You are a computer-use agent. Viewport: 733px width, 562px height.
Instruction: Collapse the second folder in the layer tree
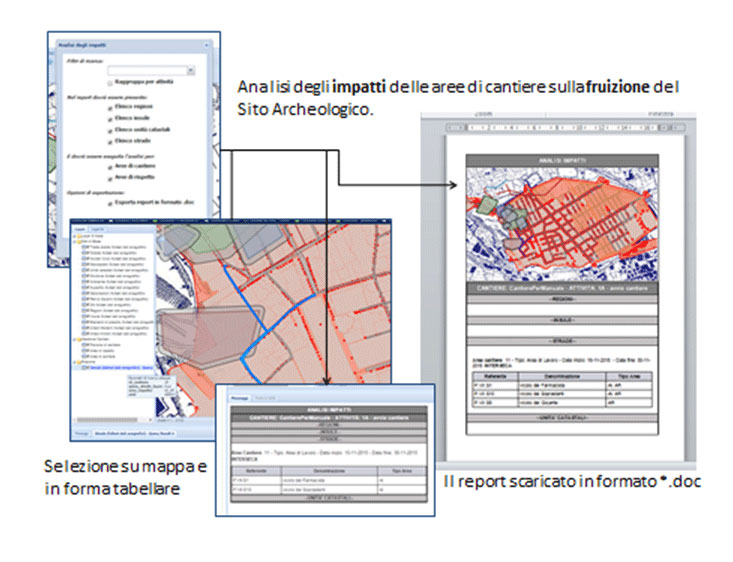(76, 243)
